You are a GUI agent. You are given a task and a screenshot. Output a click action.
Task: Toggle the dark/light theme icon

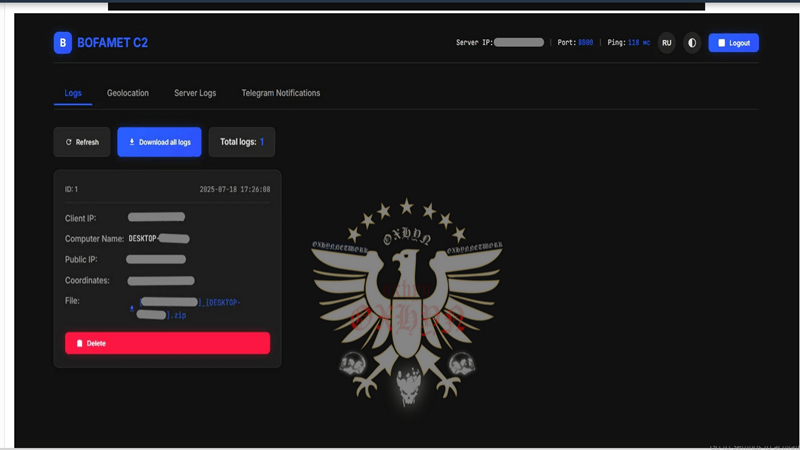692,43
